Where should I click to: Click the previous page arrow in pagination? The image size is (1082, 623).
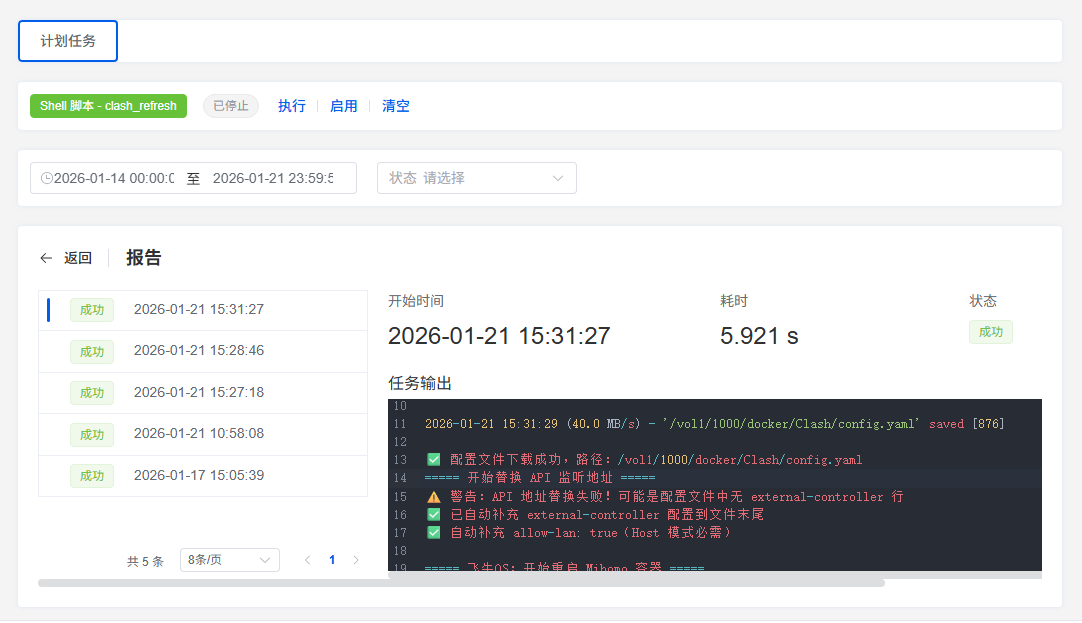[307, 560]
